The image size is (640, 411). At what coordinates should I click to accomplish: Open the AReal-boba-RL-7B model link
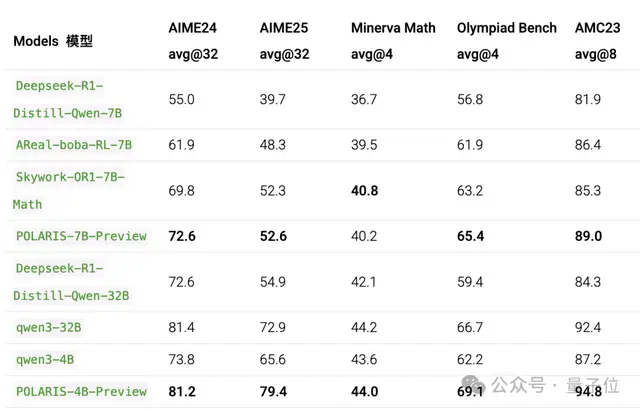74,145
